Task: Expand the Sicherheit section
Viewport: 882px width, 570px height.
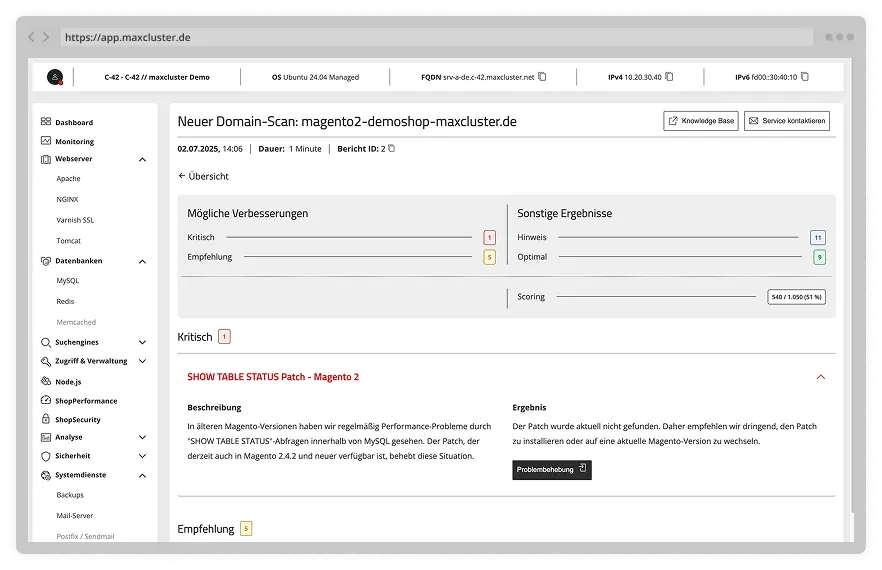Action: pos(142,456)
